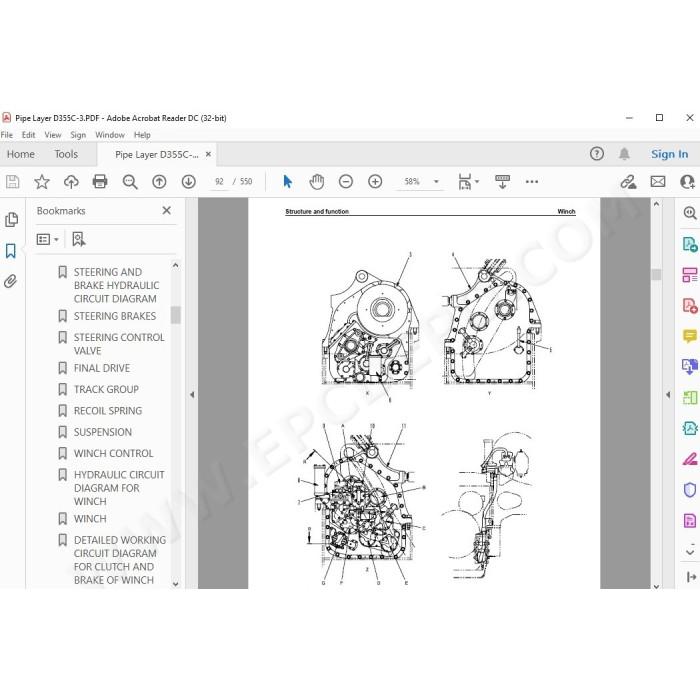Open the View menu
Viewport: 700px width, 700px height.
[x=53, y=135]
